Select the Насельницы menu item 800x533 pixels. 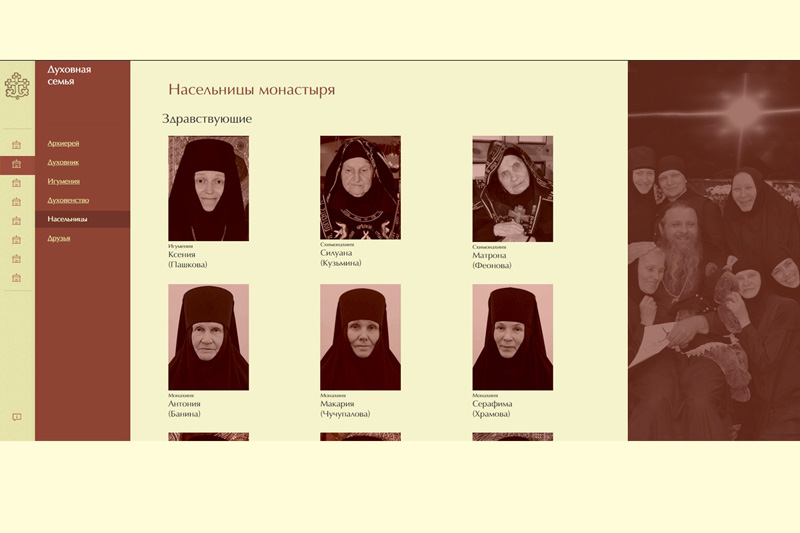pyautogui.click(x=68, y=219)
